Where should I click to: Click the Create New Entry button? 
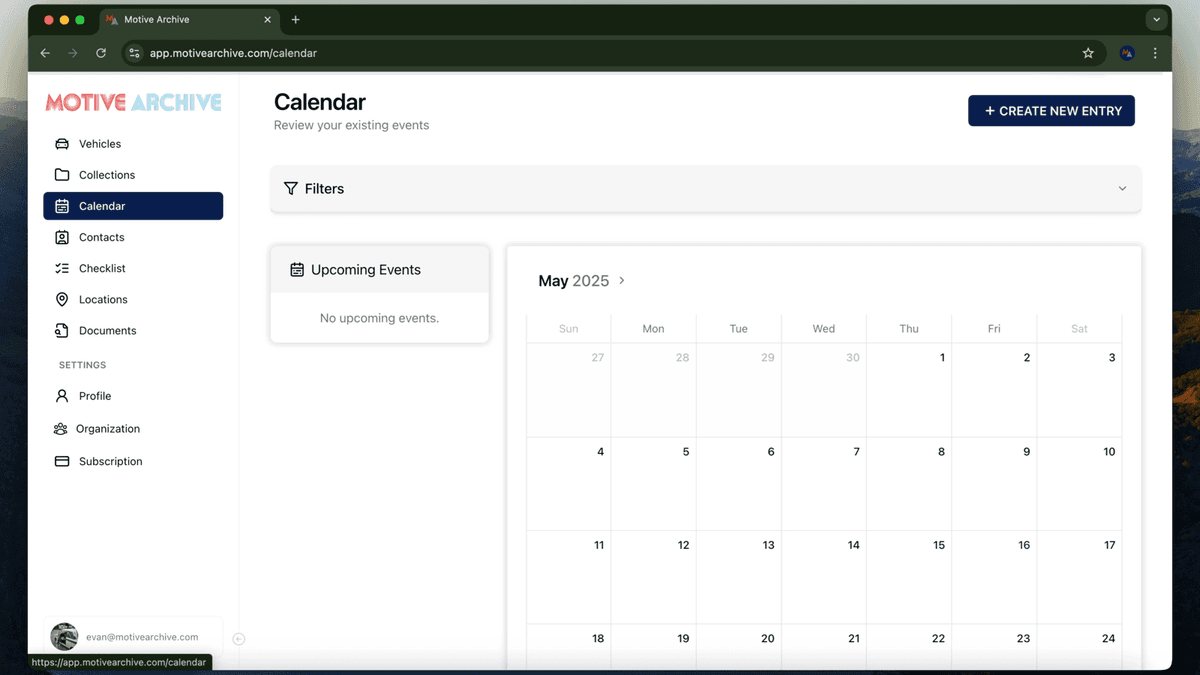[1051, 111]
